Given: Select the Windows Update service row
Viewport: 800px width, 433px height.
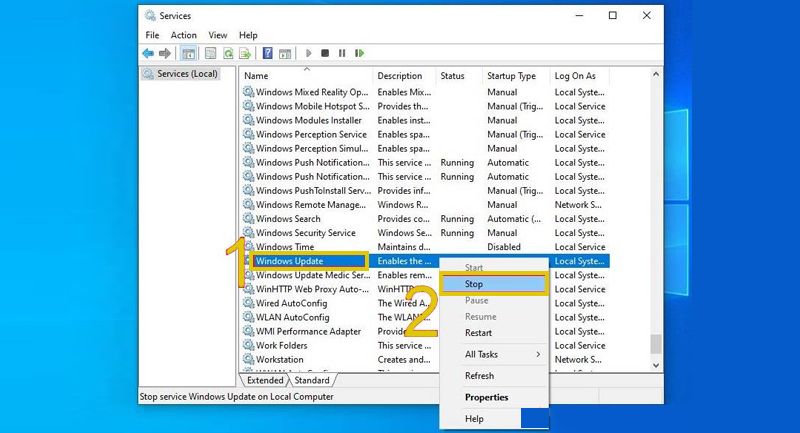Looking at the screenshot, I should 425,261.
